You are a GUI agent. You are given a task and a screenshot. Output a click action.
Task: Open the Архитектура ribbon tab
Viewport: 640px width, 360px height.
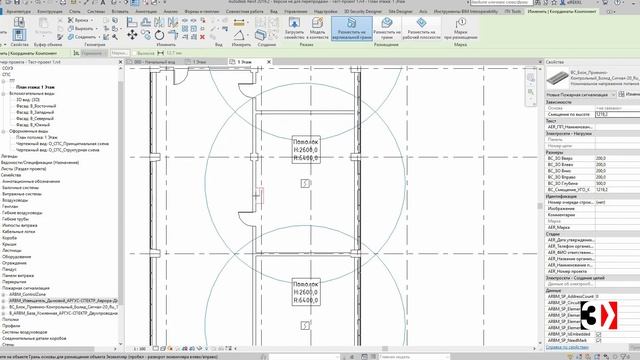pyautogui.click(x=18, y=11)
